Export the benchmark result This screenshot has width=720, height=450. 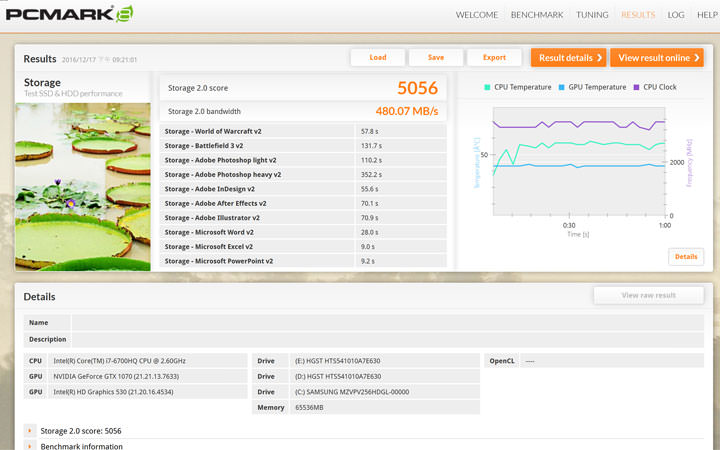(x=494, y=58)
